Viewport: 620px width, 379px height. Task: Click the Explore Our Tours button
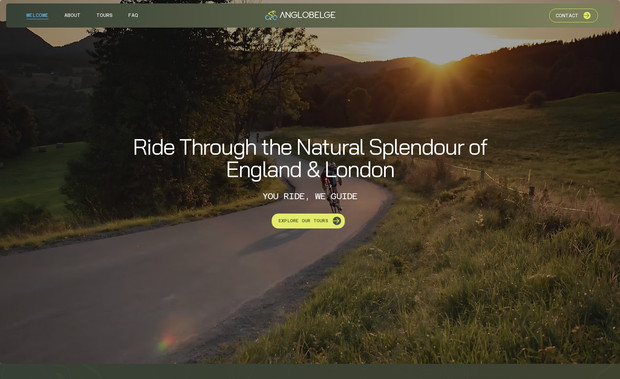308,221
